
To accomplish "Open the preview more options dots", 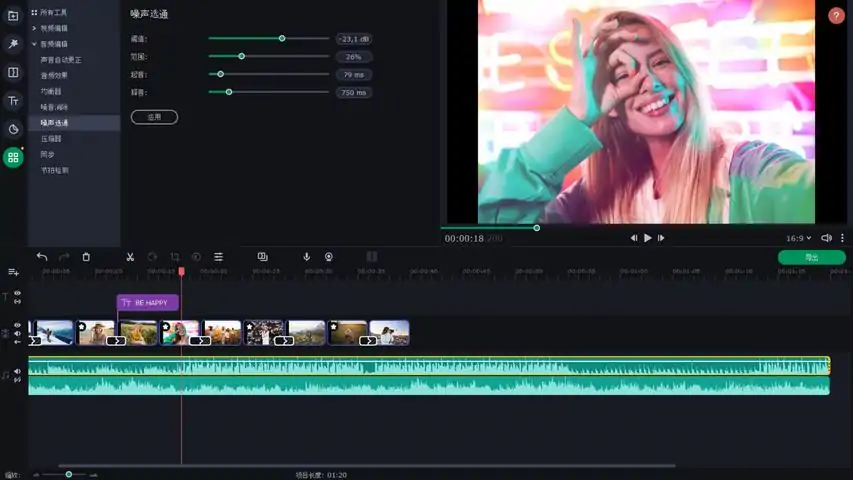I will [x=842, y=238].
